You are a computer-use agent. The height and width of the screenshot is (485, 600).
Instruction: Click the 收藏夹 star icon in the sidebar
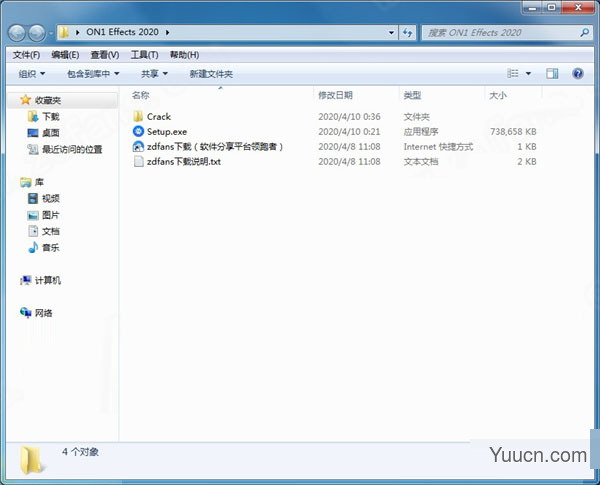pos(26,100)
